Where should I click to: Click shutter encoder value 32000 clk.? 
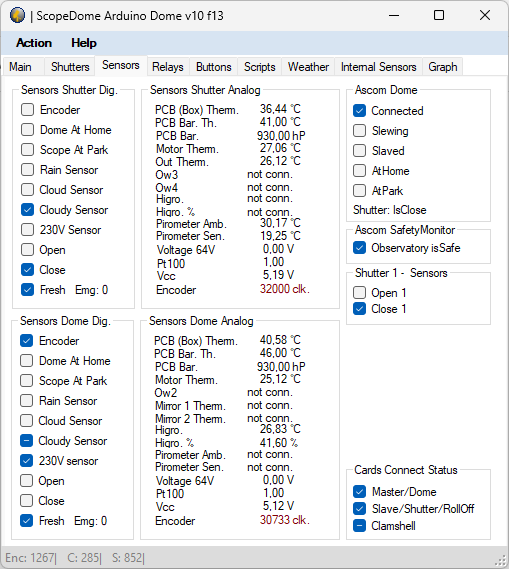pyautogui.click(x=285, y=289)
